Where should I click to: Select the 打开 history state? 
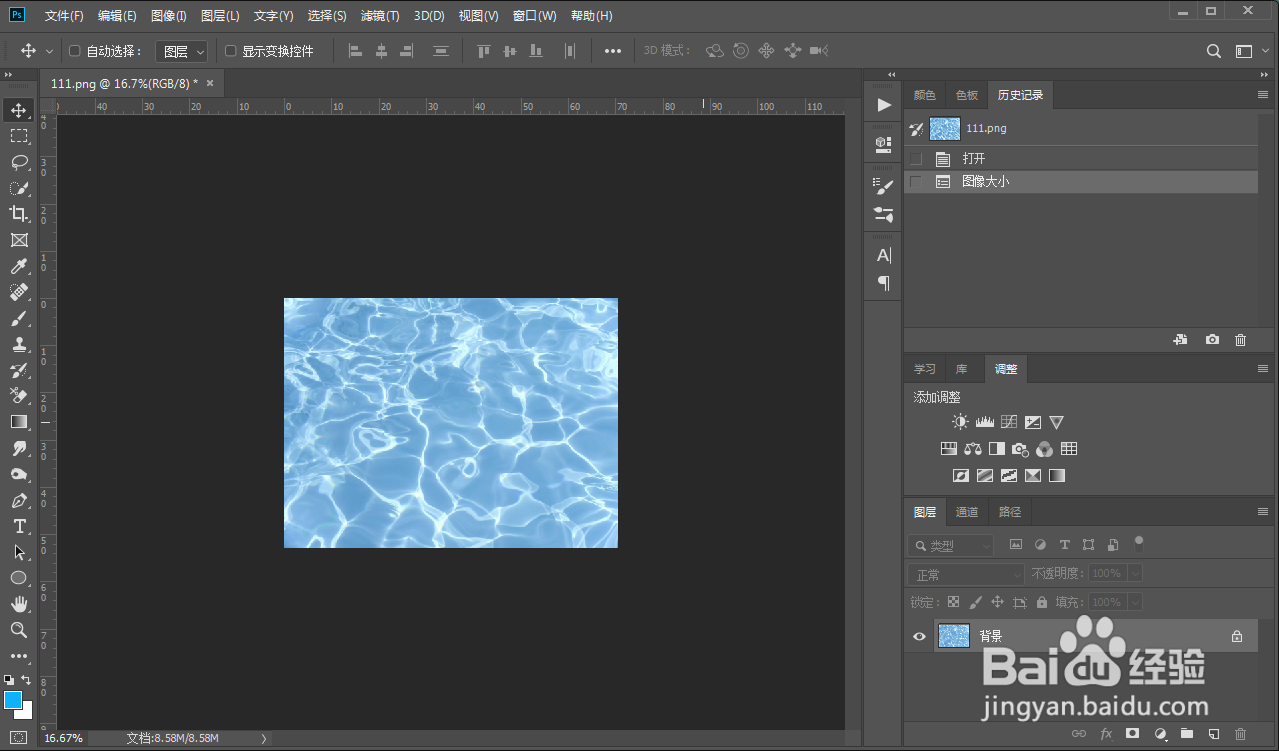(973, 159)
